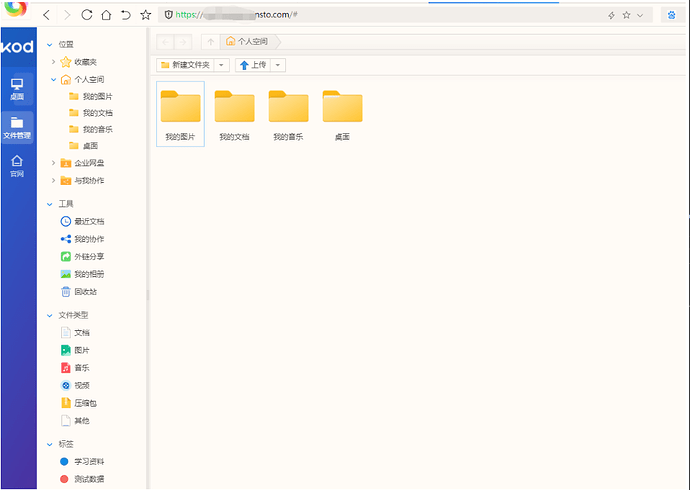Image resolution: width=690 pixels, height=490 pixels.
Task: Select the 我的音乐 folder thumbnail
Action: coord(288,114)
